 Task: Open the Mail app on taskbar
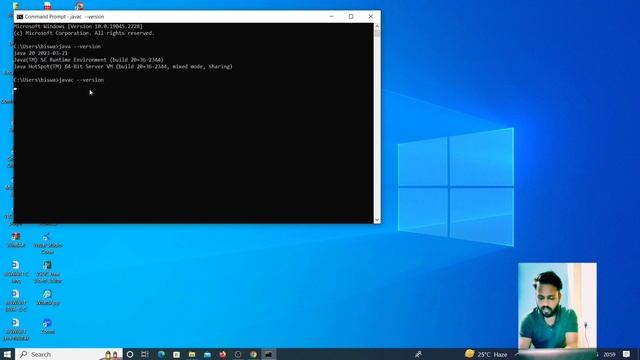207,354
